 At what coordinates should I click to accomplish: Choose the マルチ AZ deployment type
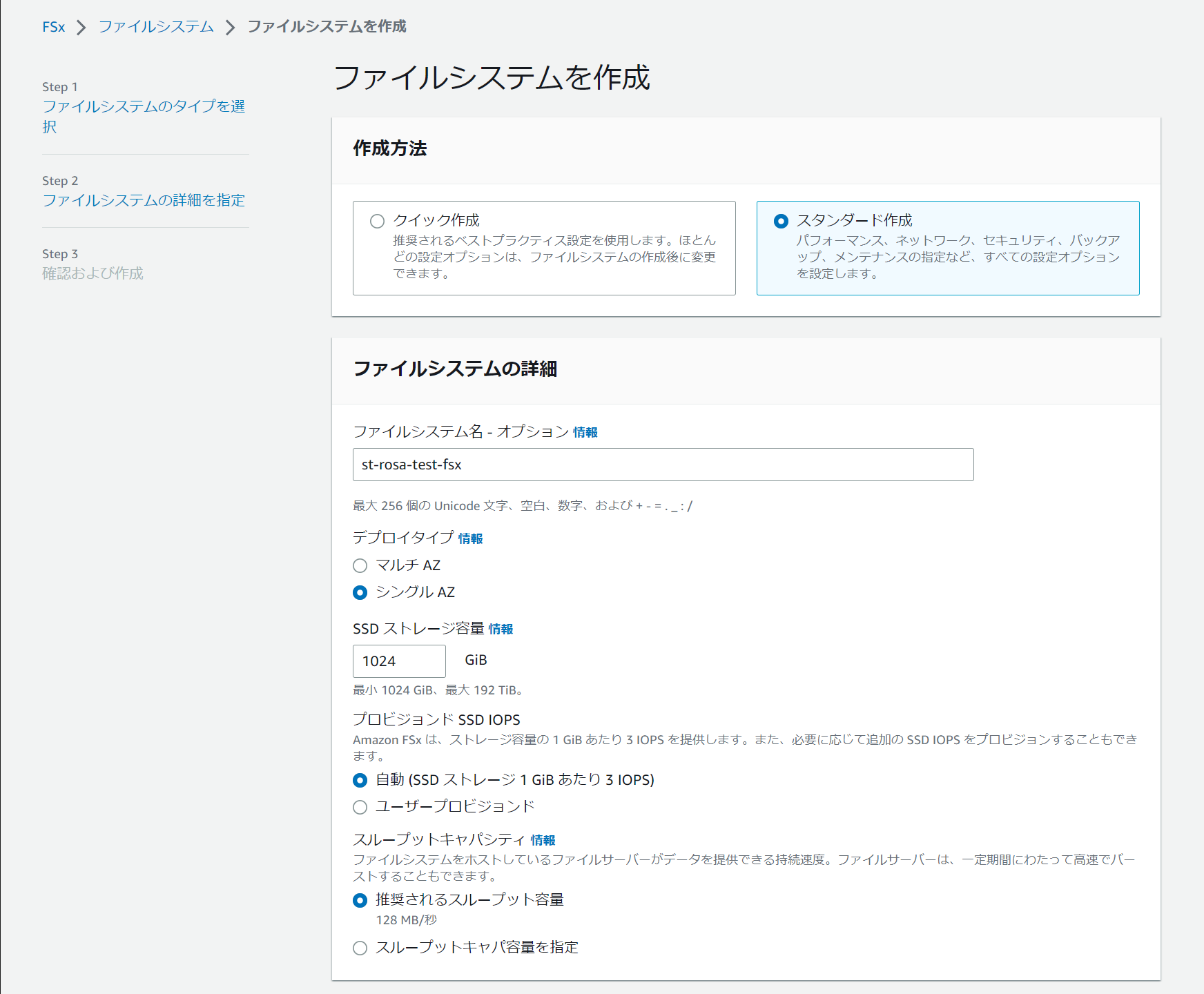point(360,565)
